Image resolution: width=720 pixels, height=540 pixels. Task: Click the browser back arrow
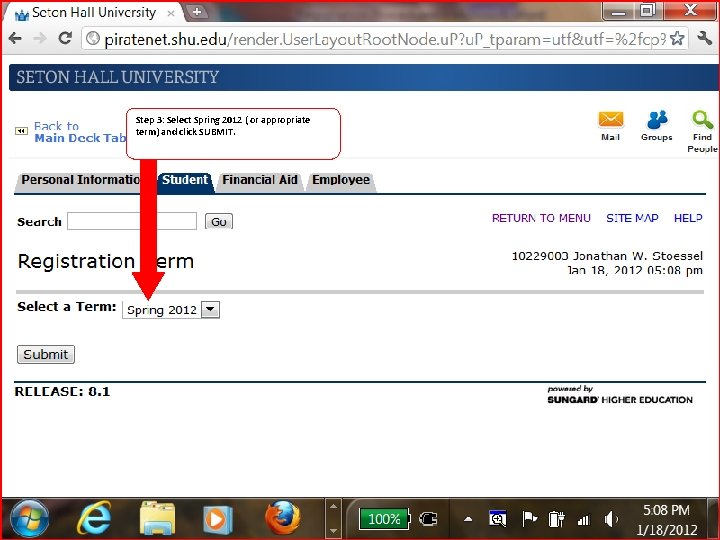[x=15, y=38]
